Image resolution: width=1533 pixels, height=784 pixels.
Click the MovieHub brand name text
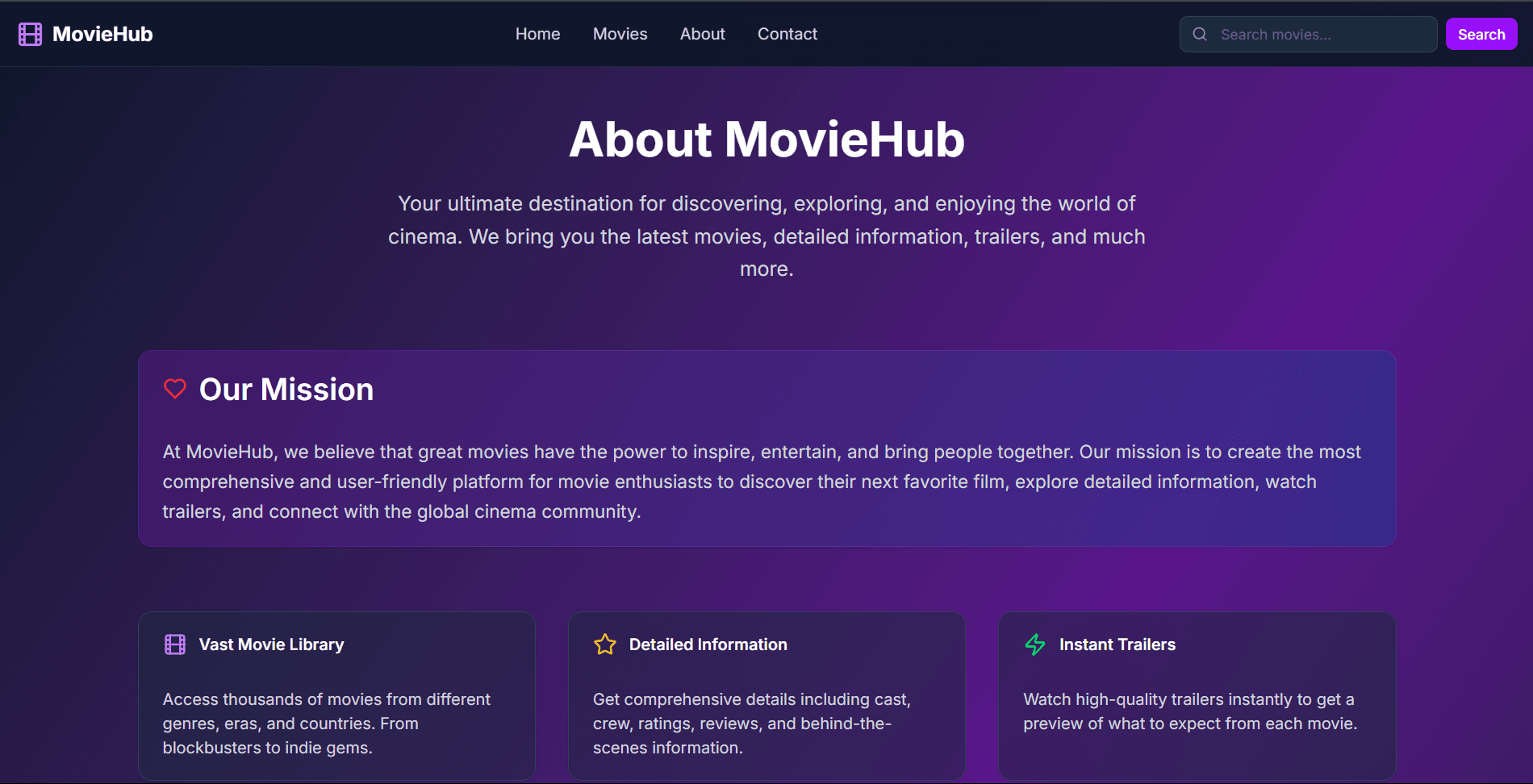click(102, 34)
